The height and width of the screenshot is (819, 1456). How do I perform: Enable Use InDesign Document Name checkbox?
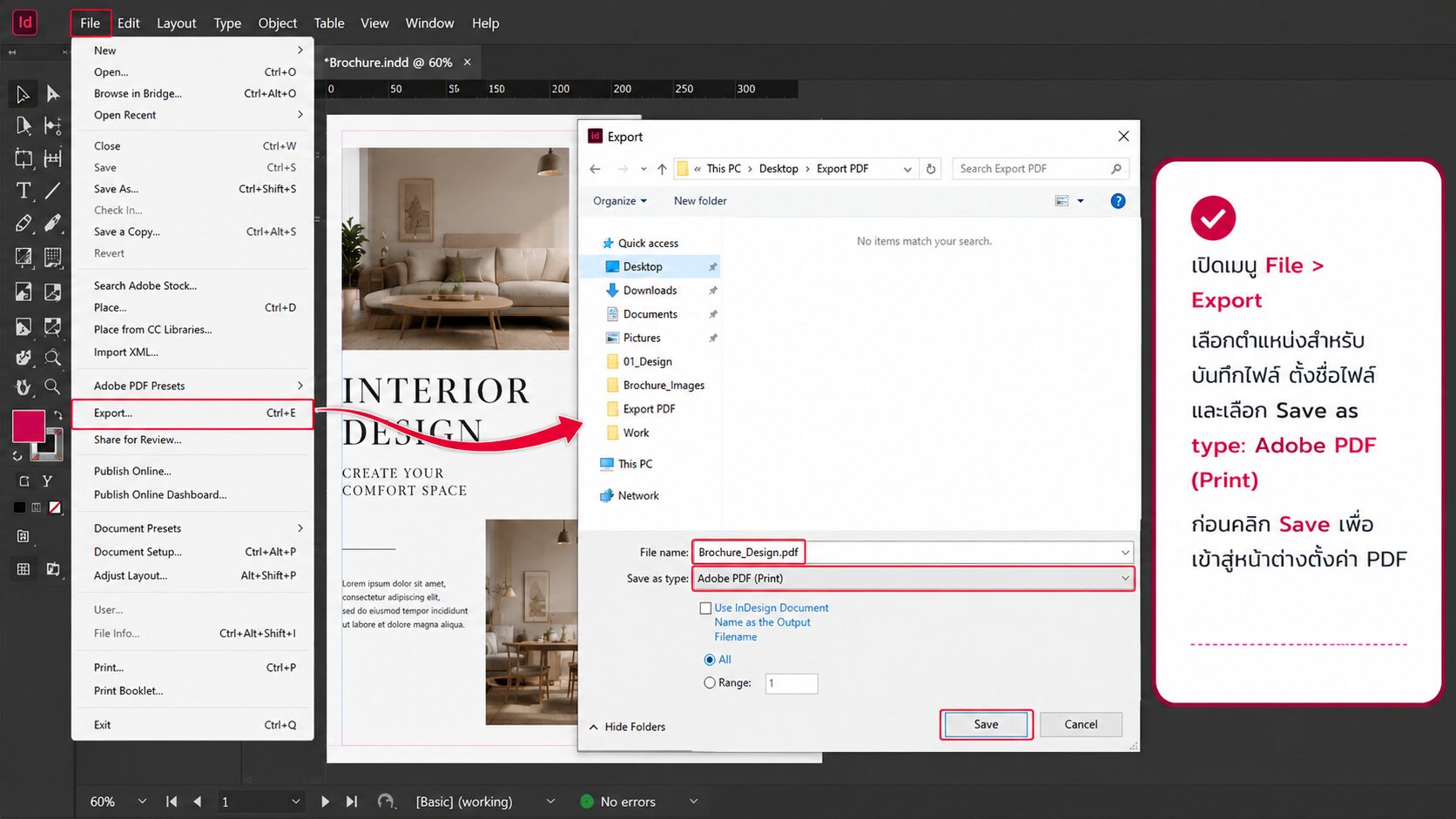tap(706, 608)
